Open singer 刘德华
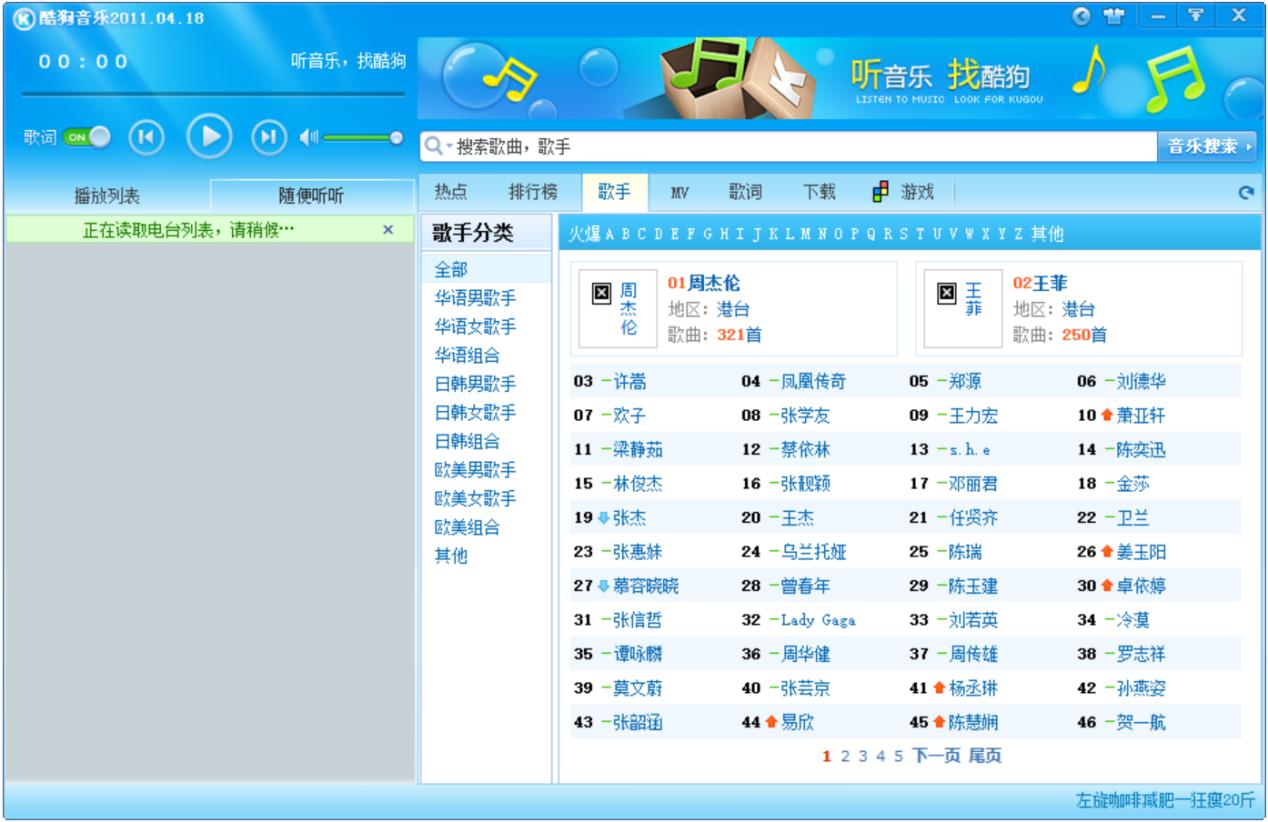Screen dimensions: 1268x822 pos(1140,381)
